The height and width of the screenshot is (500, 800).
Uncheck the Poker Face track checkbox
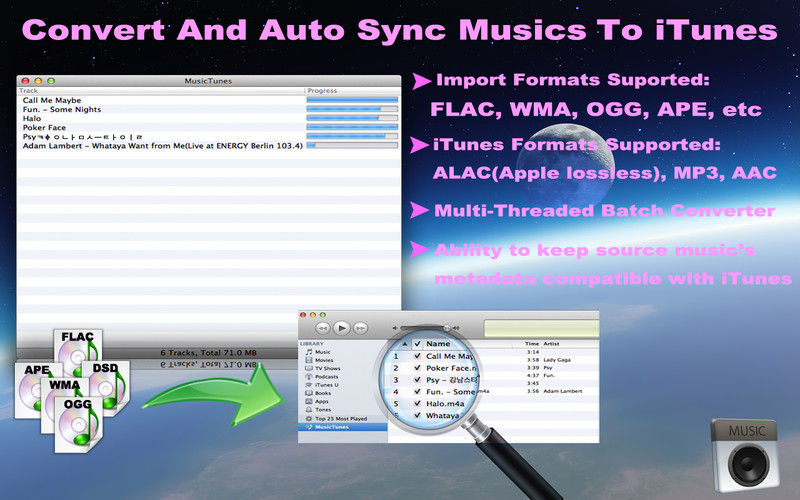pos(418,368)
